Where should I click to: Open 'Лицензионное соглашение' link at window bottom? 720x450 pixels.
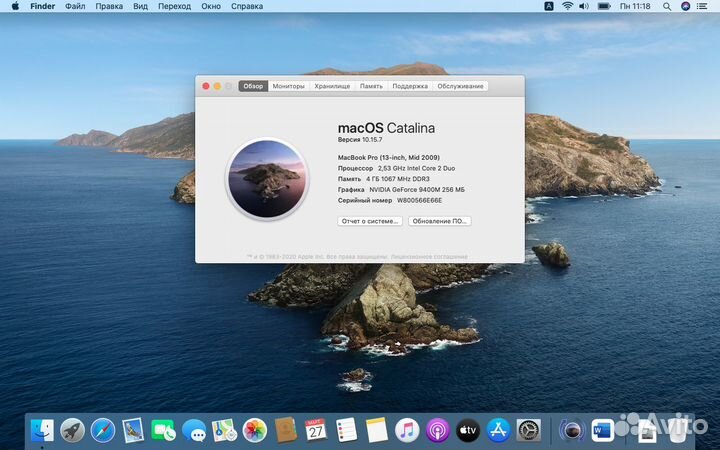coord(429,257)
